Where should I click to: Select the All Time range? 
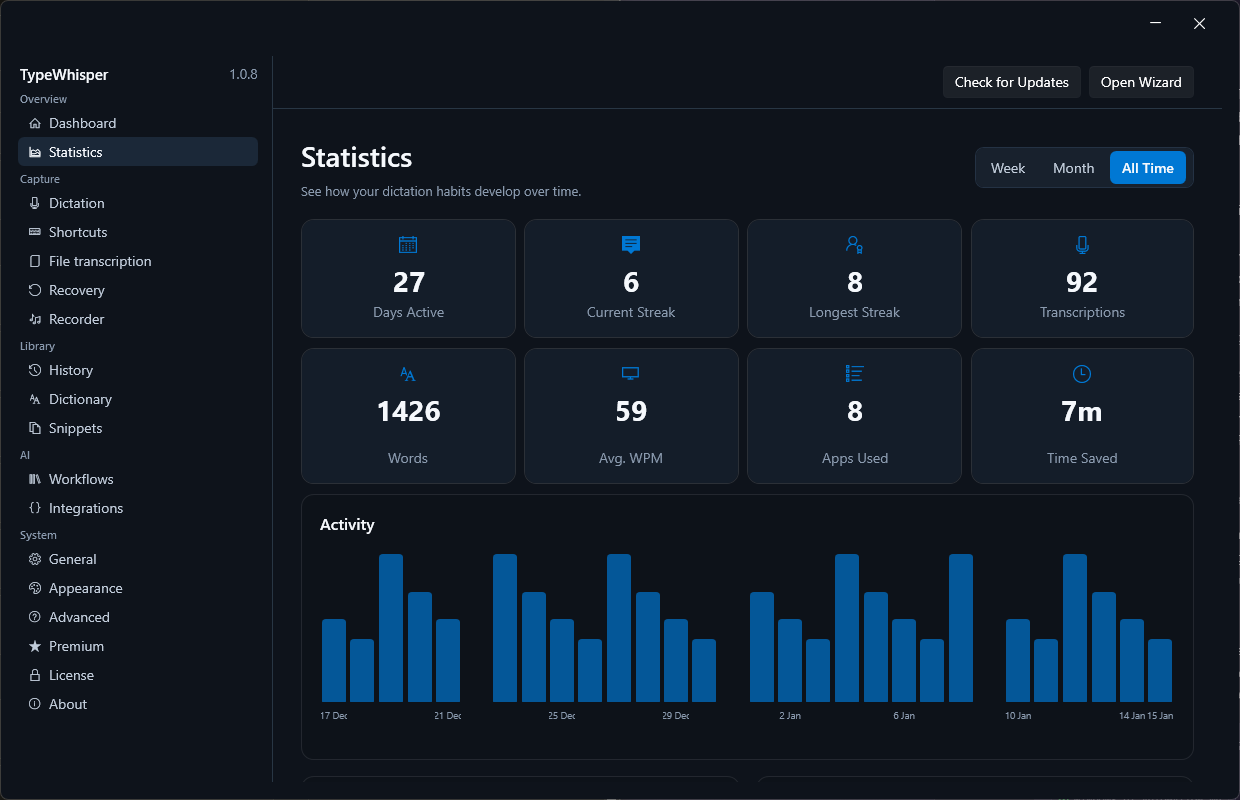point(1148,168)
